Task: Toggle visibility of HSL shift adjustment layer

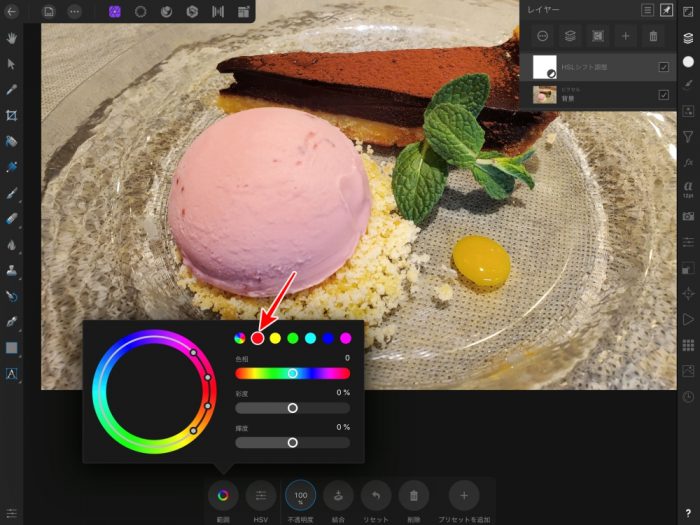Action: [x=664, y=67]
